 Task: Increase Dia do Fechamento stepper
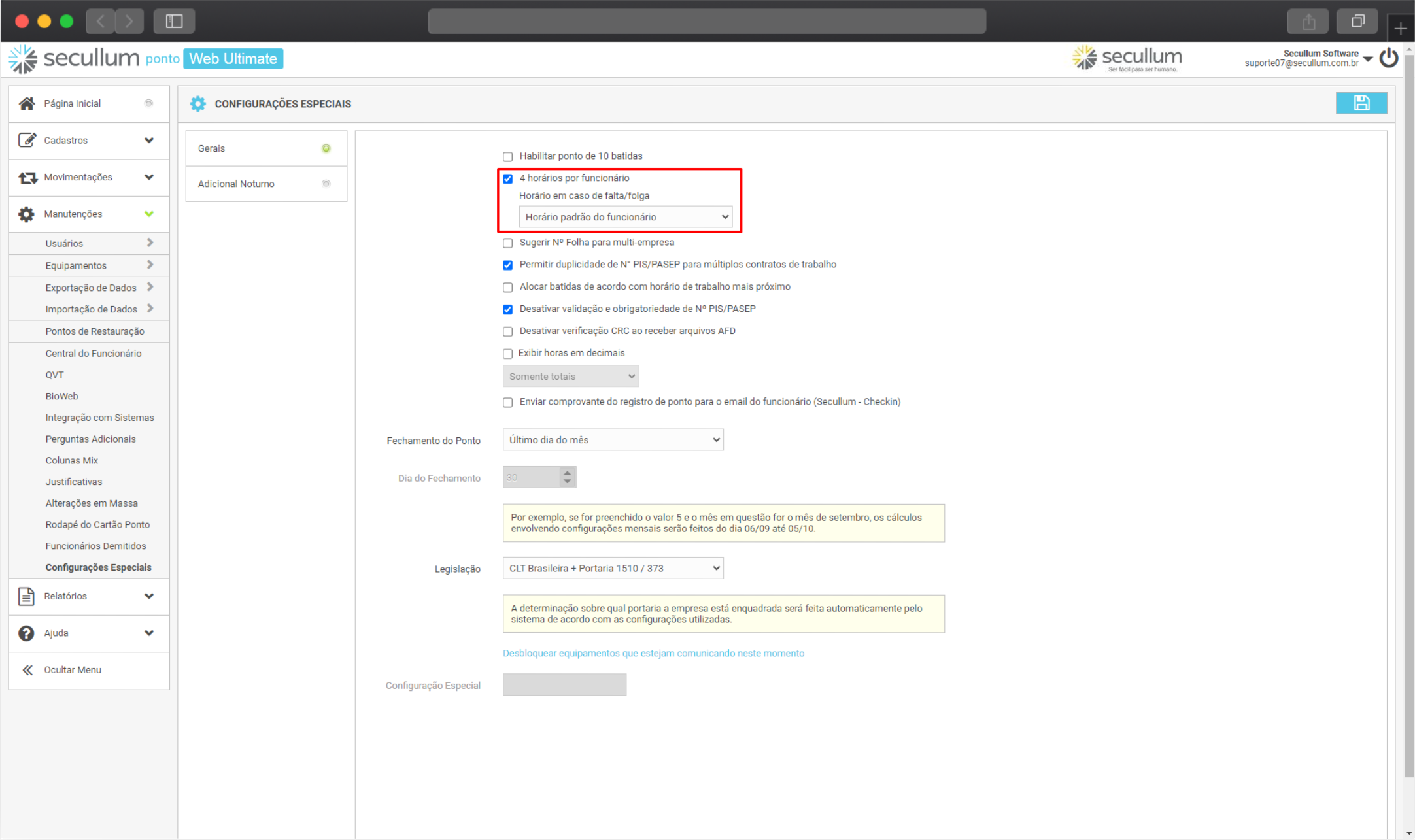(x=568, y=473)
